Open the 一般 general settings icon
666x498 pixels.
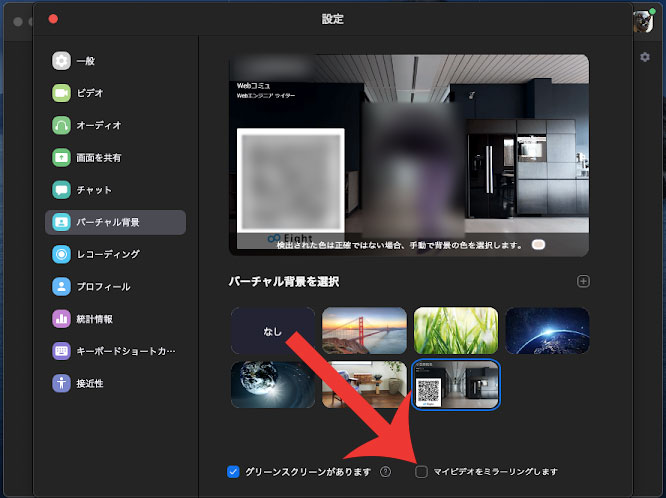(x=61, y=61)
